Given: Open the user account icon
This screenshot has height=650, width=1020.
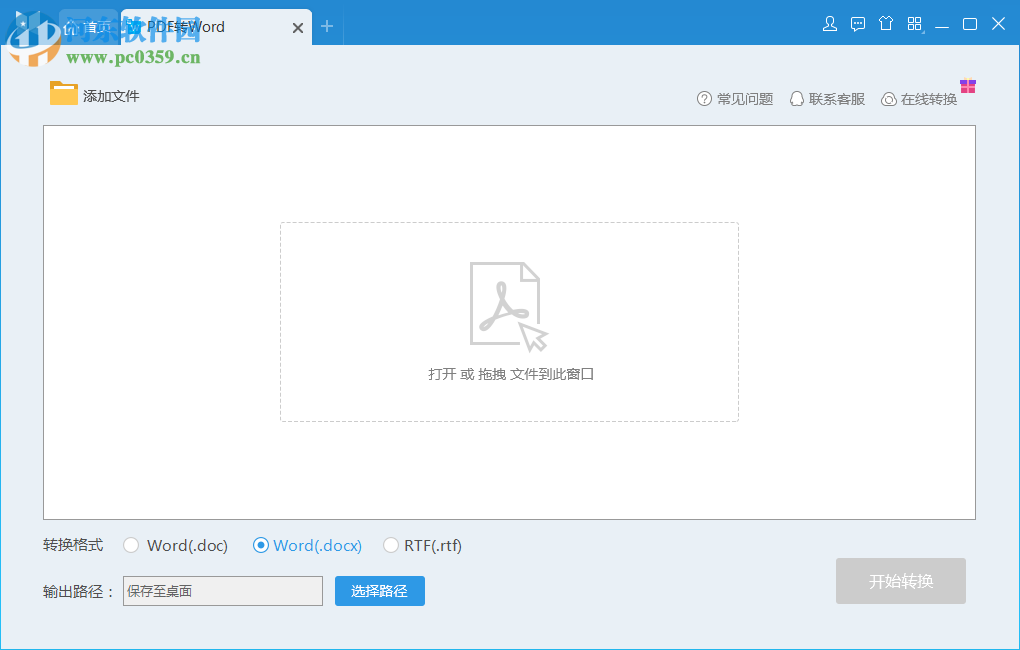Looking at the screenshot, I should click(x=830, y=23).
